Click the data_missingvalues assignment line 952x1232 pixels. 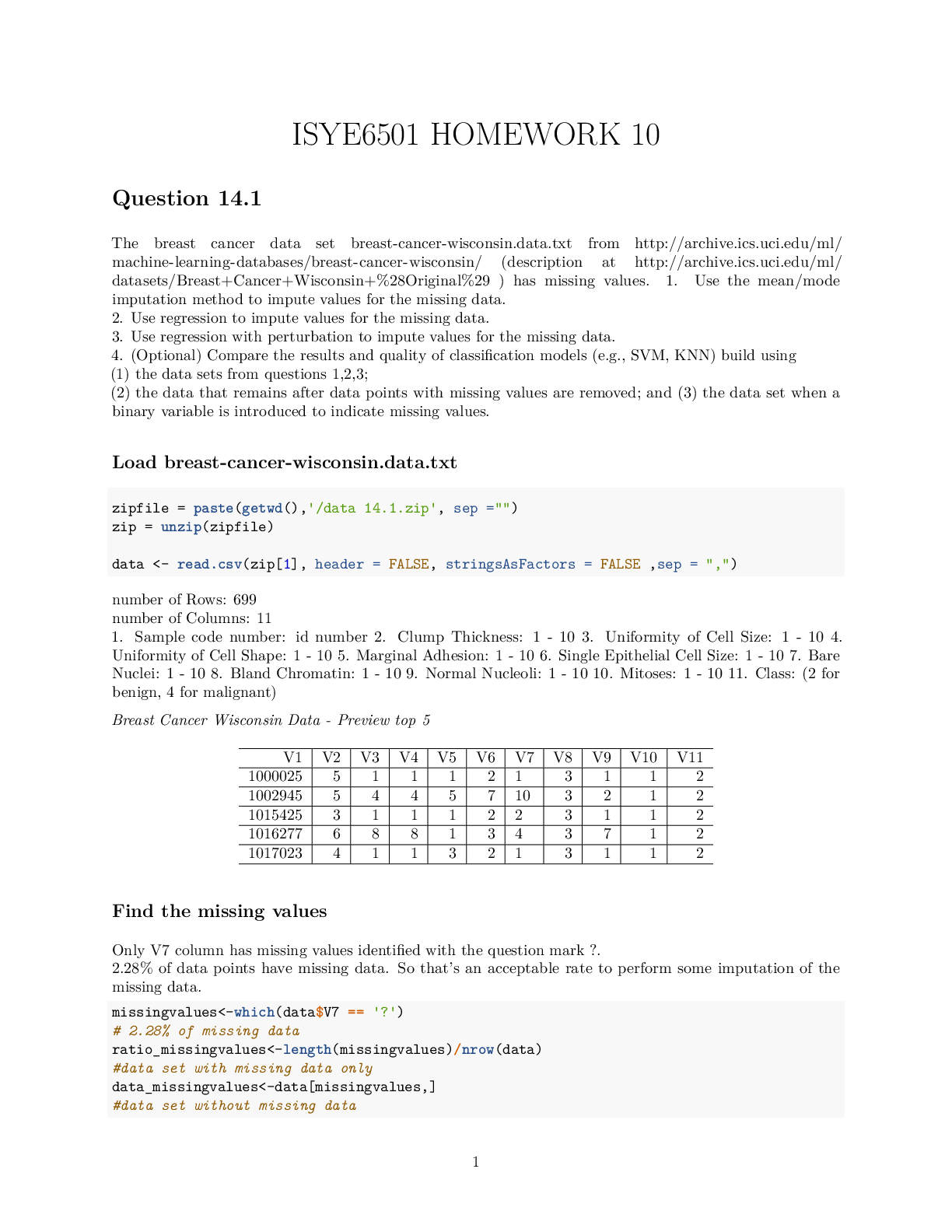click(274, 1087)
